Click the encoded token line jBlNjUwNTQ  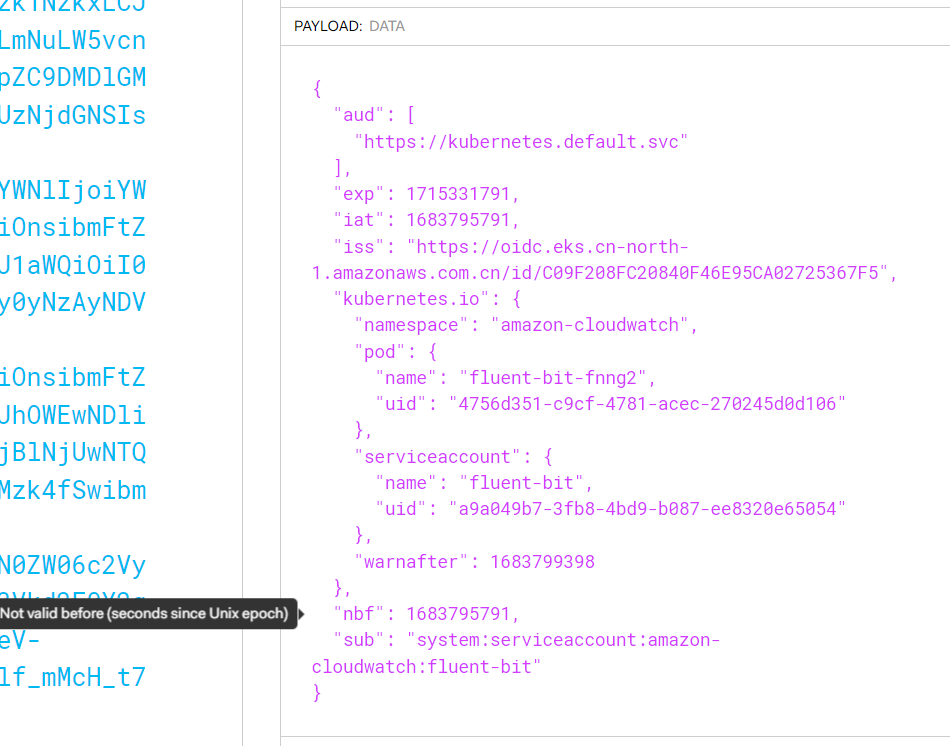pos(73,452)
